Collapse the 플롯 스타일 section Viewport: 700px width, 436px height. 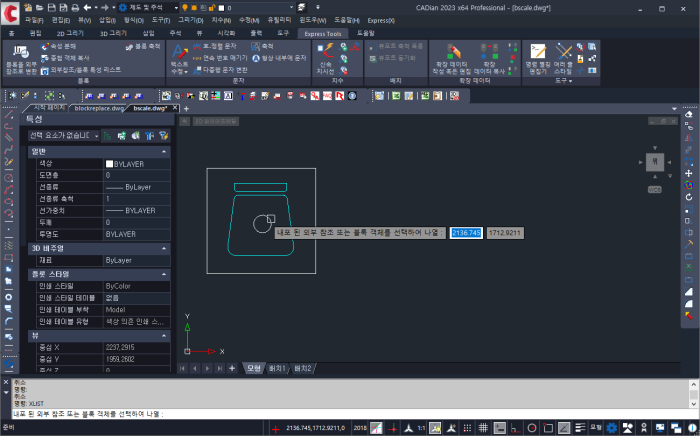pos(164,274)
